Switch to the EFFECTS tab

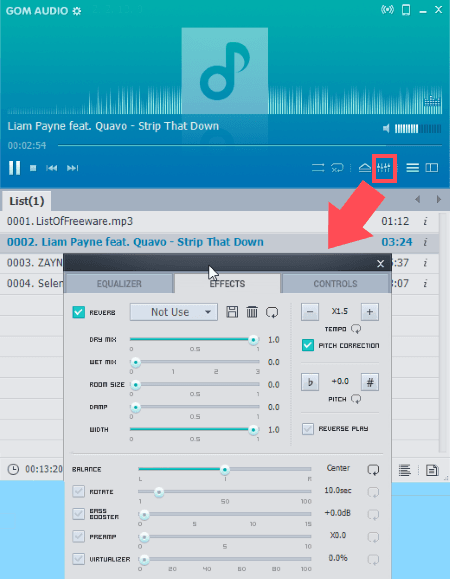point(227,284)
